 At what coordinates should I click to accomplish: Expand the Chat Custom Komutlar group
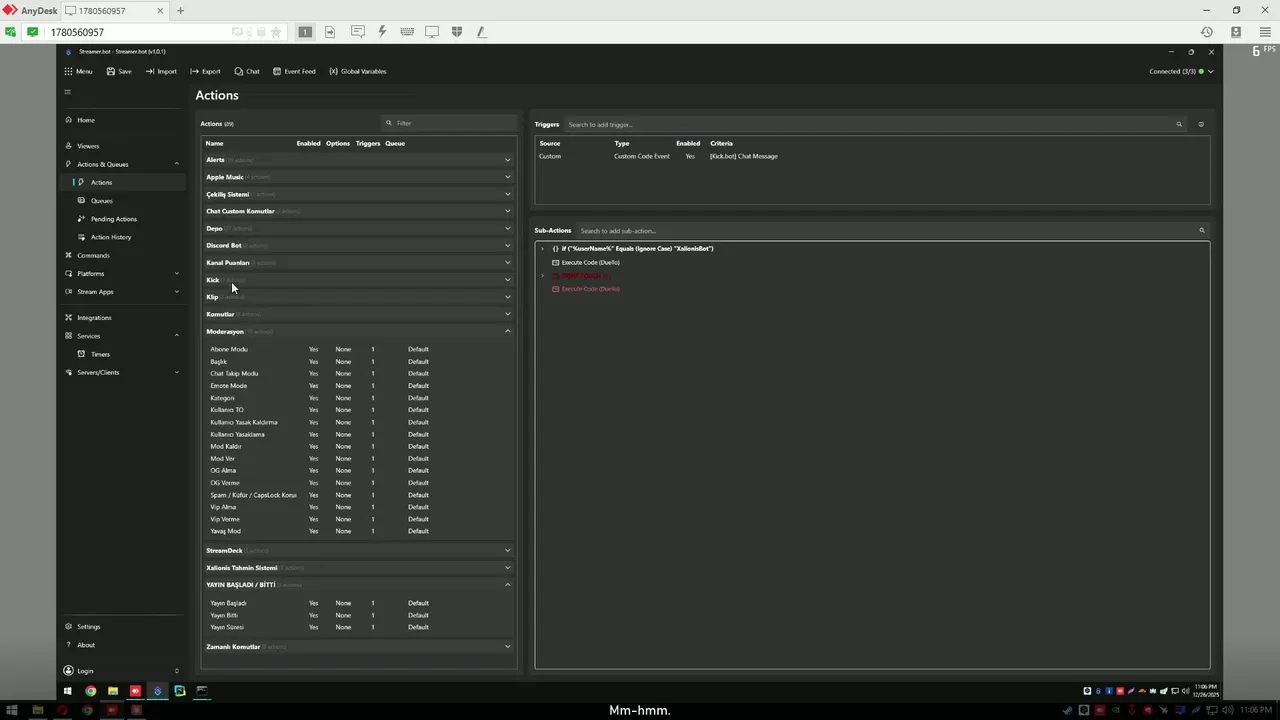coord(508,211)
